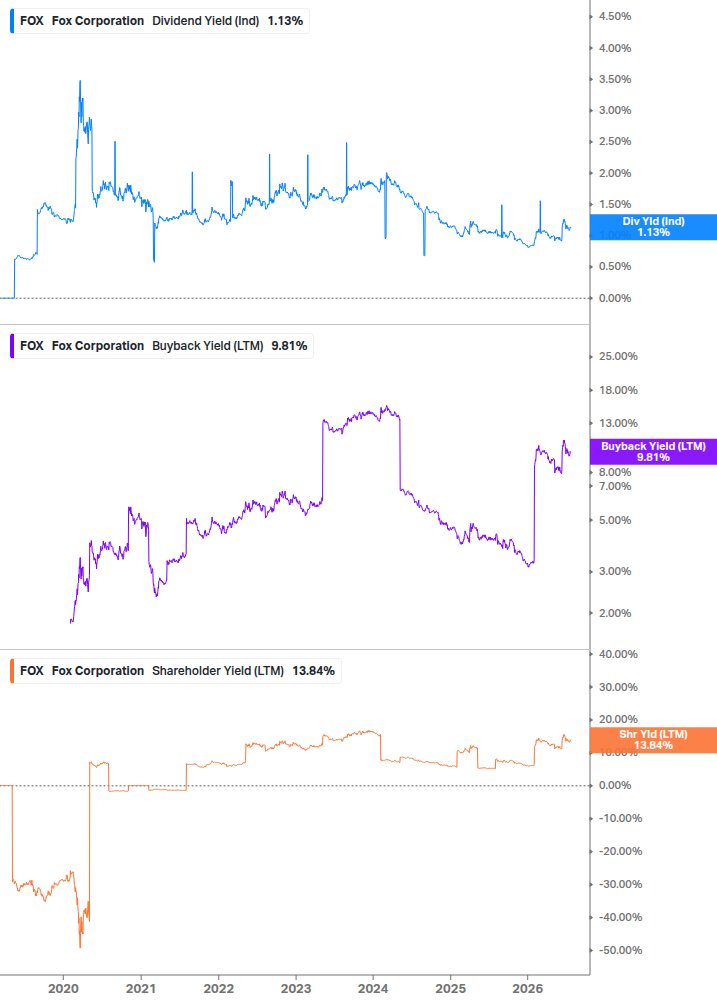This screenshot has width=717, height=1005.
Task: Click the 2021 label on the time axis
Action: [x=141, y=988]
